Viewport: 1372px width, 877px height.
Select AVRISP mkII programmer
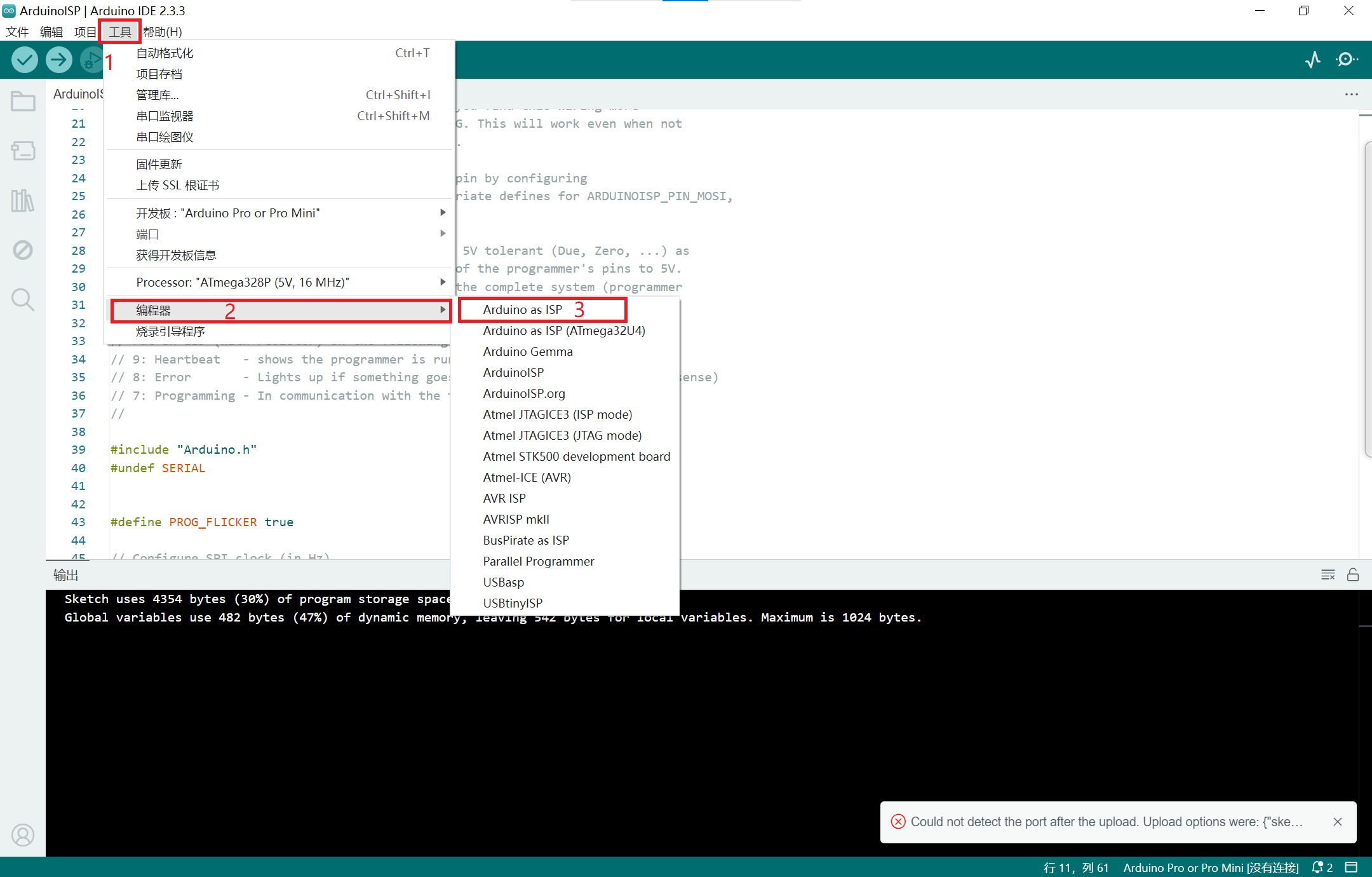565,519
